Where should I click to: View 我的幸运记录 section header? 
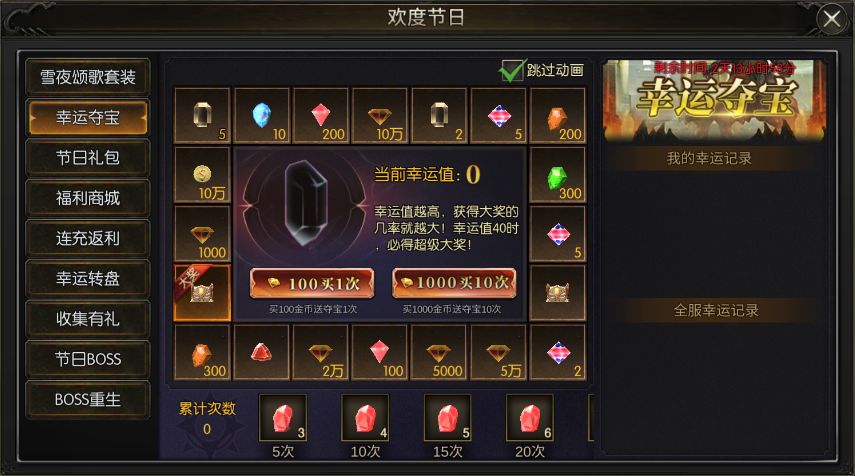coord(709,159)
